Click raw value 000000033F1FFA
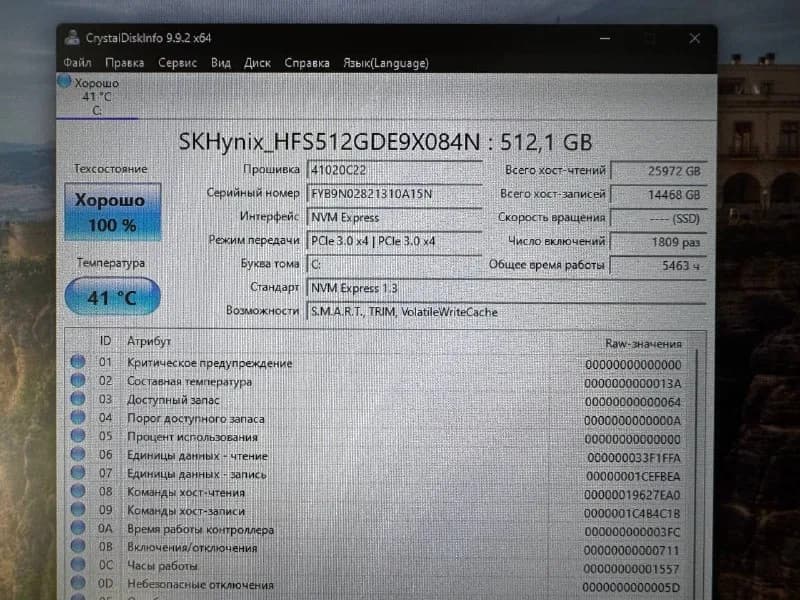 (x=634, y=458)
